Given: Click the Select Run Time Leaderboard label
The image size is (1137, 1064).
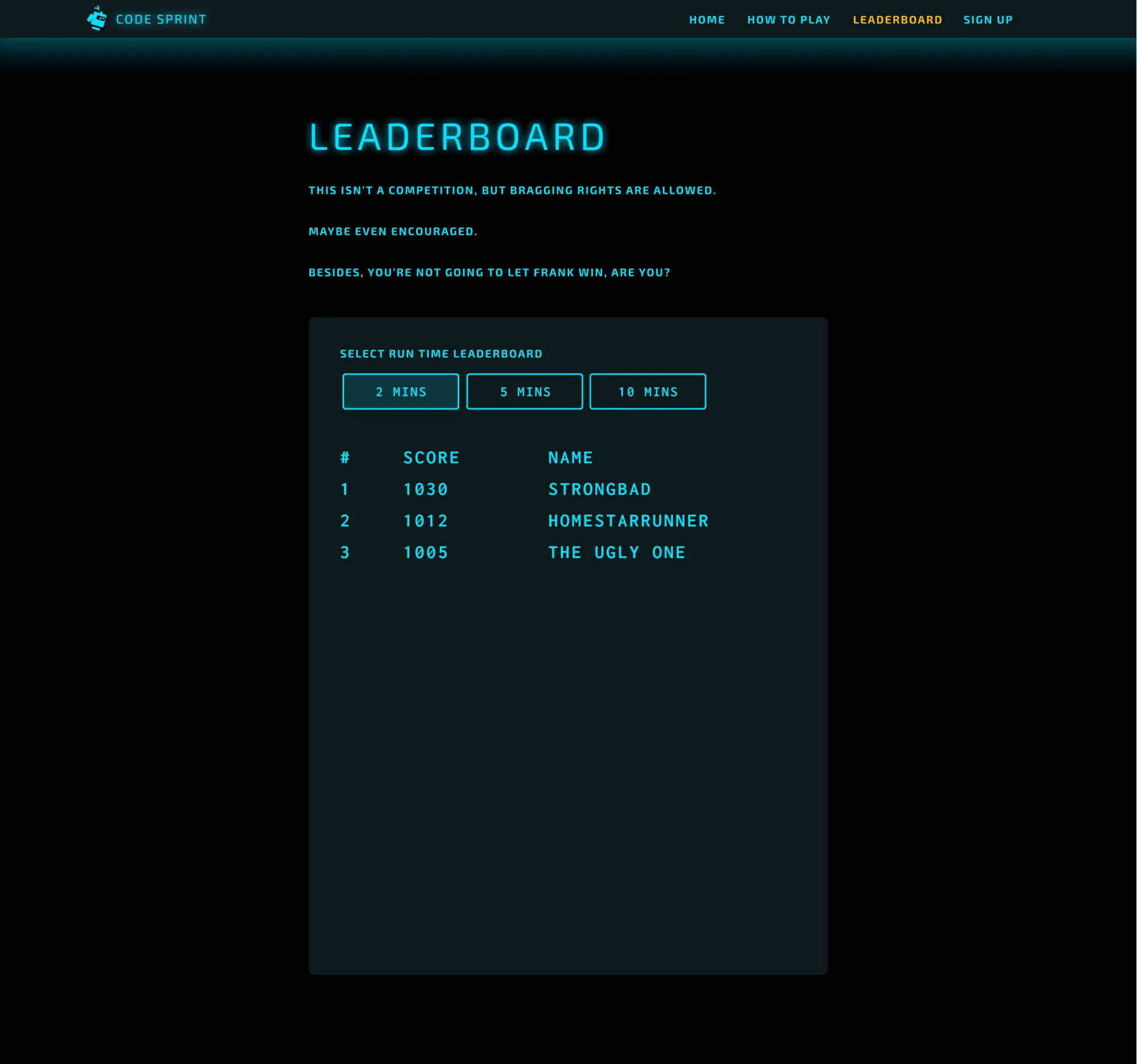Looking at the screenshot, I should click(x=441, y=354).
